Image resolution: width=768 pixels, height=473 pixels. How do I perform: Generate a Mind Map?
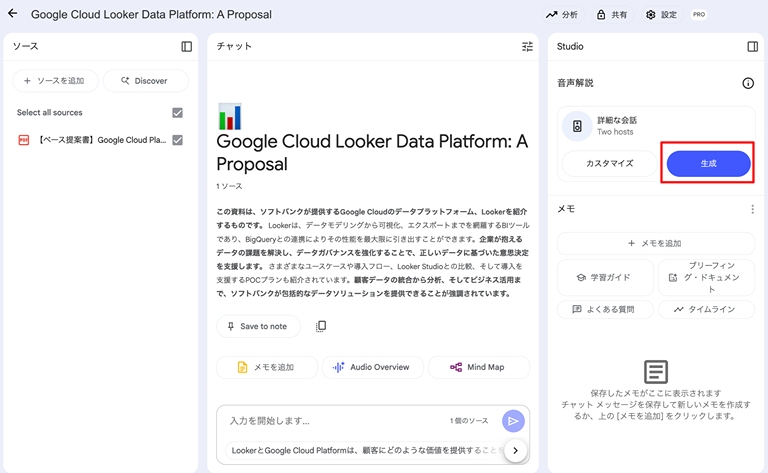(478, 367)
